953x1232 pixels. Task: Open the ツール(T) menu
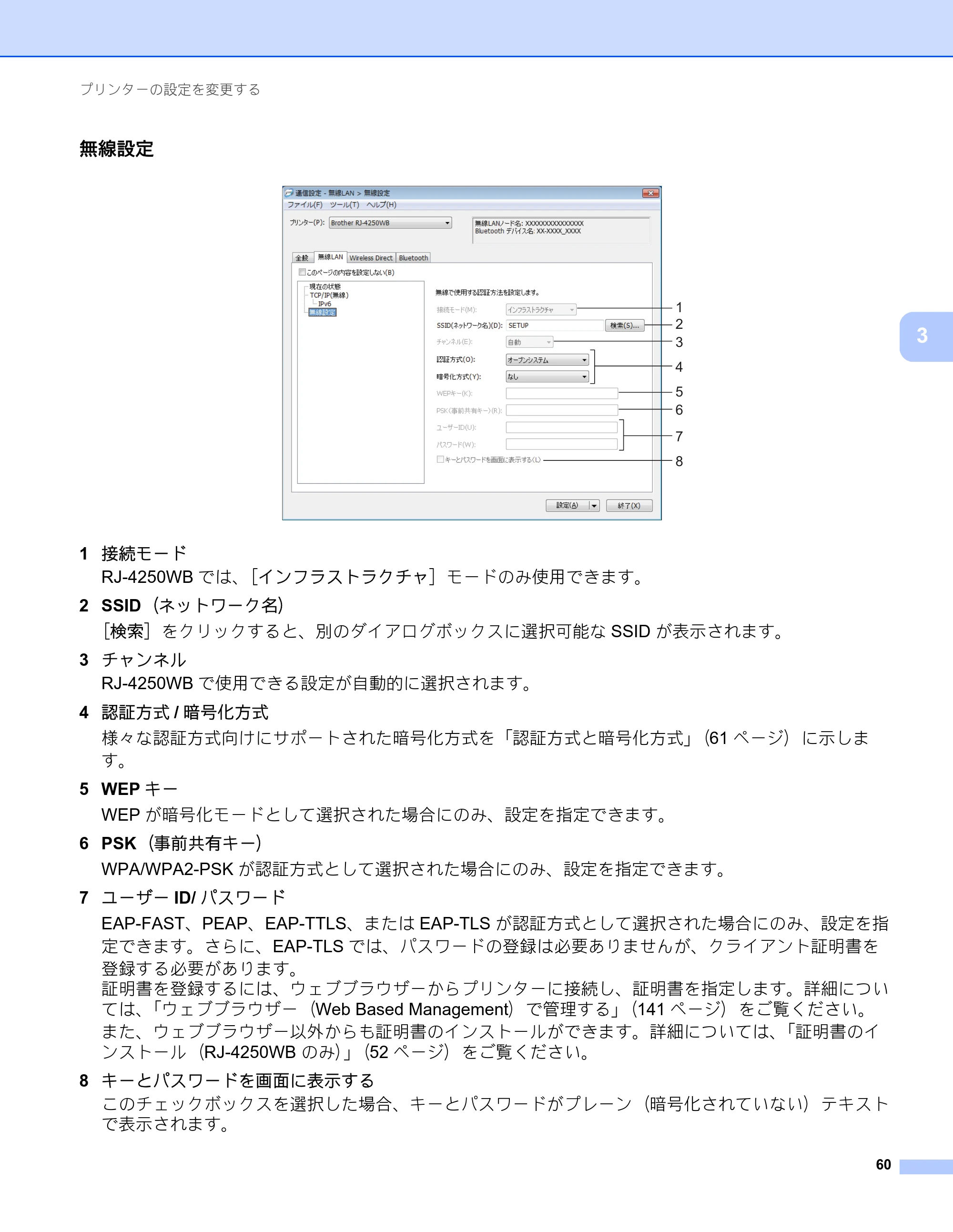(345, 205)
